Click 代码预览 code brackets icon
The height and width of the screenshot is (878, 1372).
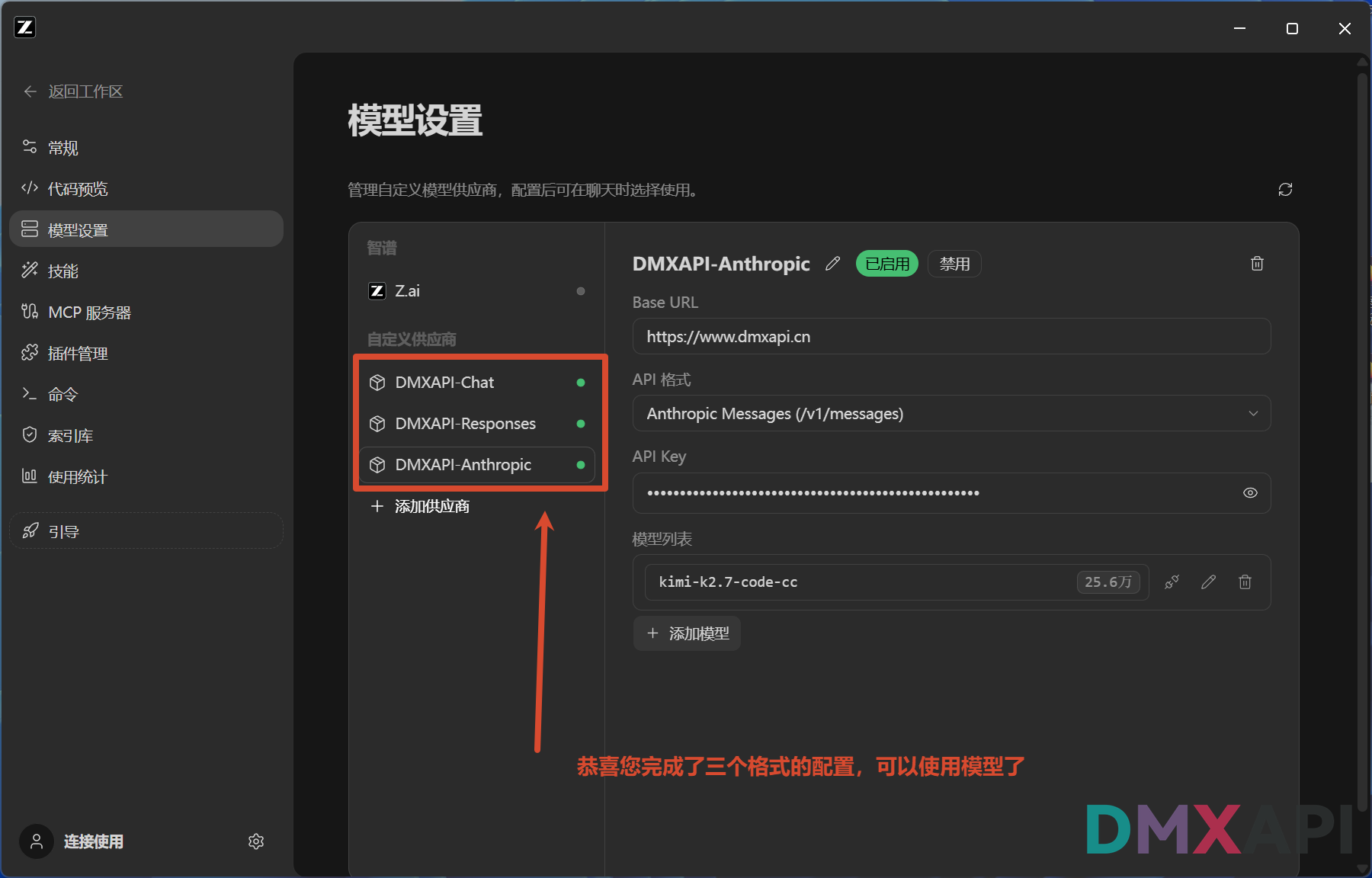(x=30, y=187)
